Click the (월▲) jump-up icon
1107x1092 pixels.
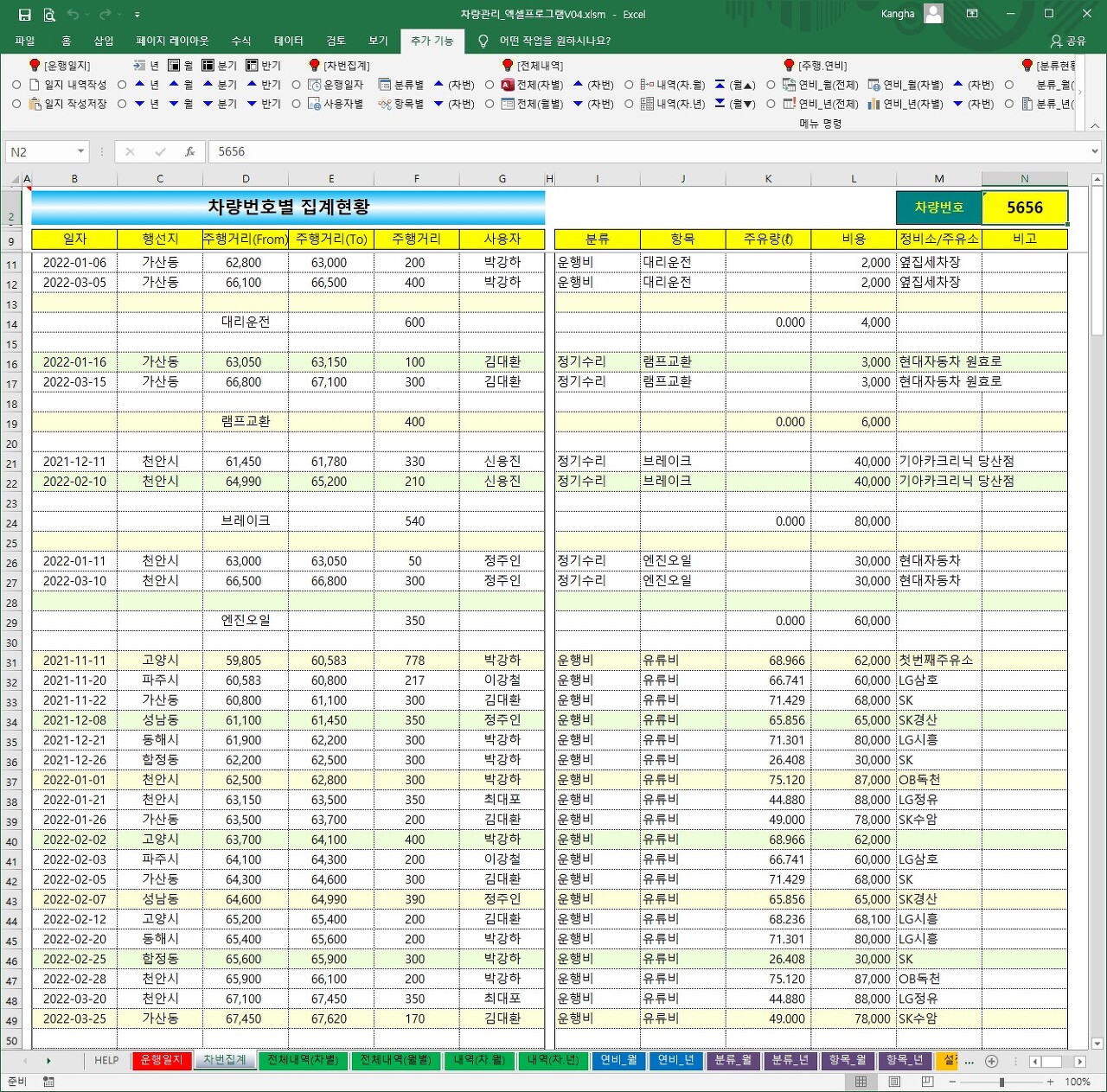tap(720, 85)
